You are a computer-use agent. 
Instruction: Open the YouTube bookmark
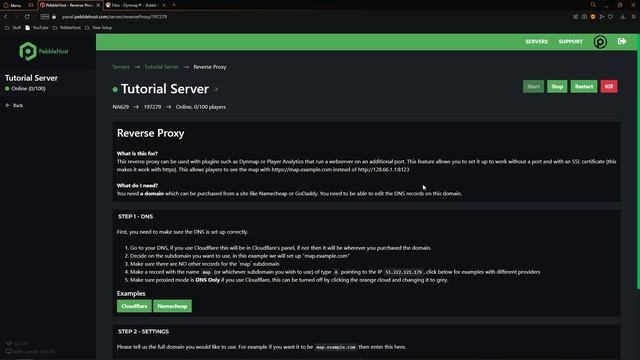coord(37,28)
